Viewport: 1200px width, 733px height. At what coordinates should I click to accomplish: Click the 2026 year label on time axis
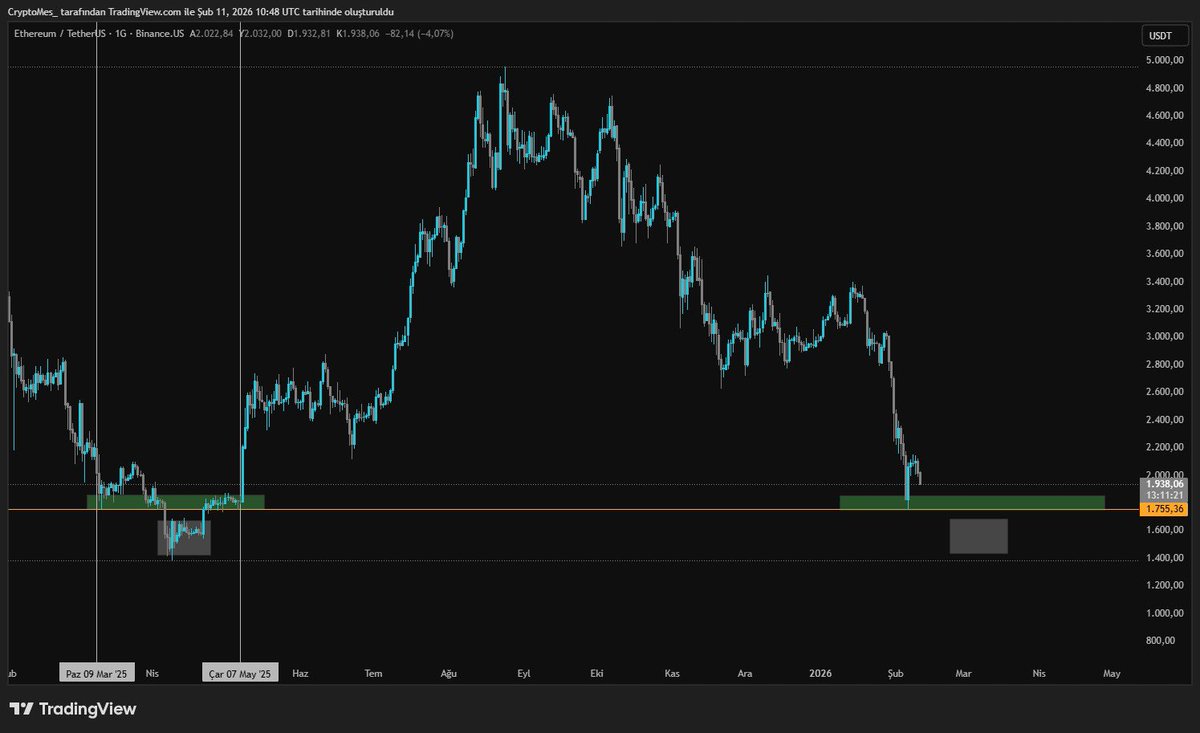tap(820, 674)
